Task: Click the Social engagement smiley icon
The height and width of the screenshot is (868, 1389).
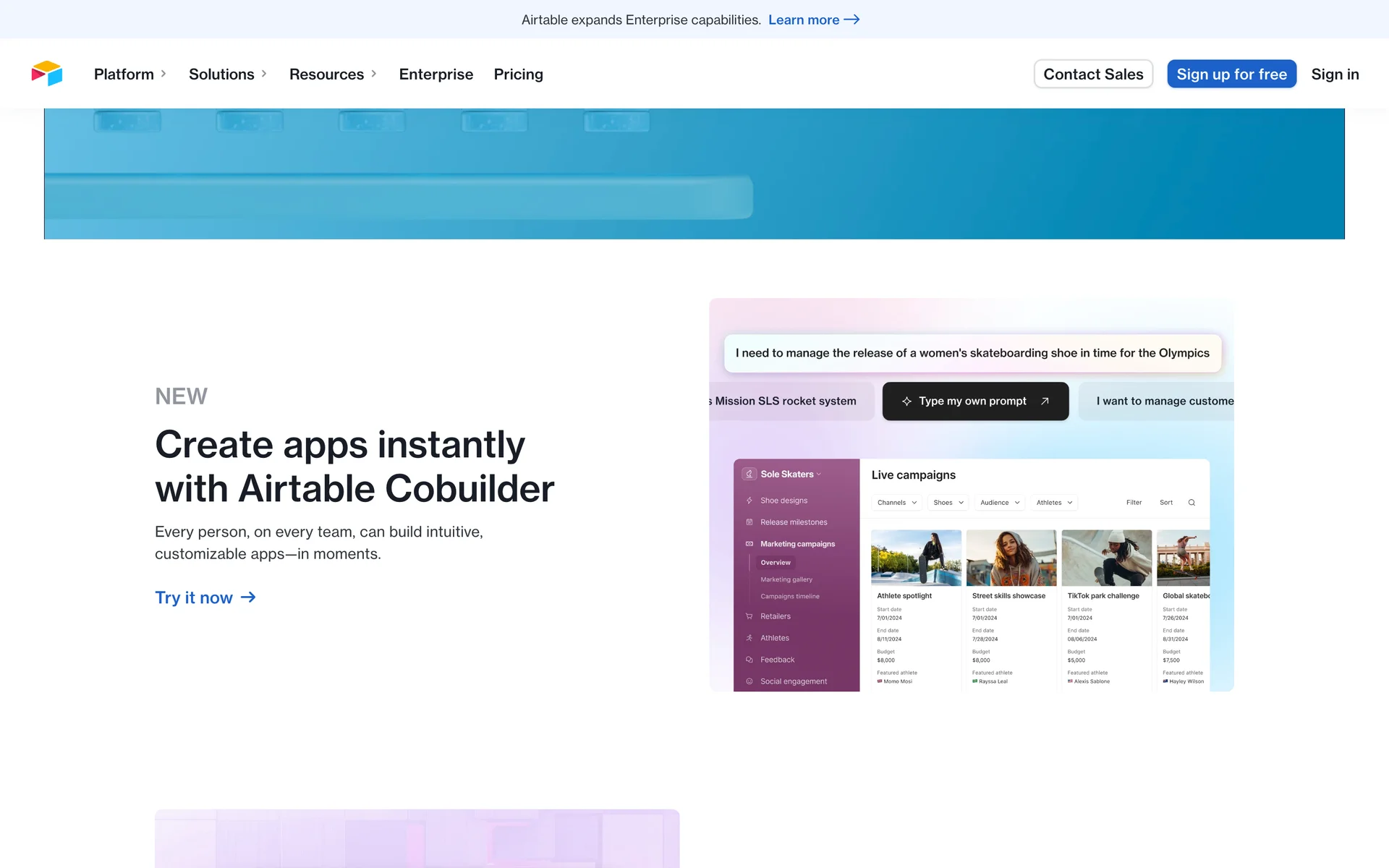Action: pos(749,681)
